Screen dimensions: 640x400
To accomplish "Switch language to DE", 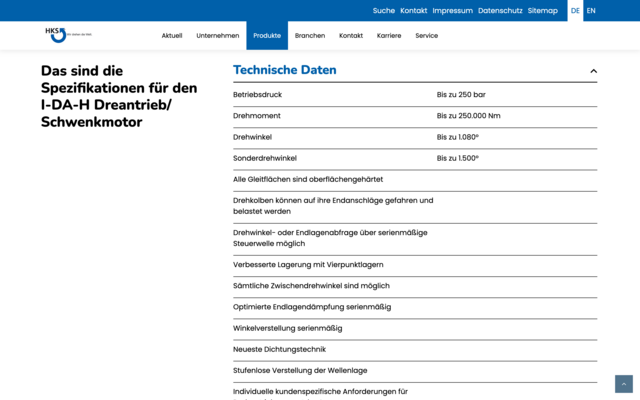I will (x=575, y=11).
